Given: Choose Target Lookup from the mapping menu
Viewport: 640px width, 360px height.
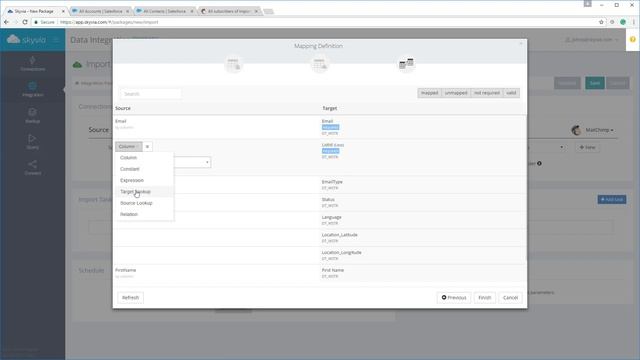Looking at the screenshot, I should 136,191.
